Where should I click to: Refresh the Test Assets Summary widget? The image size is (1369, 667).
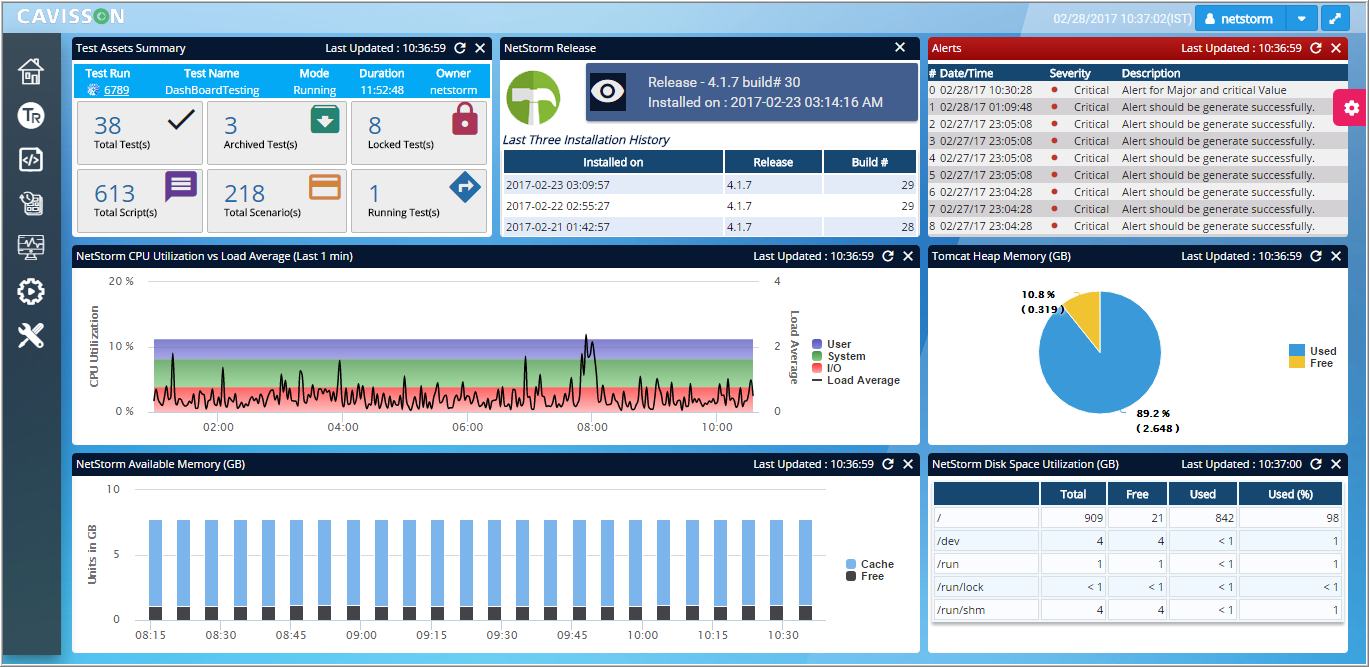tap(459, 48)
